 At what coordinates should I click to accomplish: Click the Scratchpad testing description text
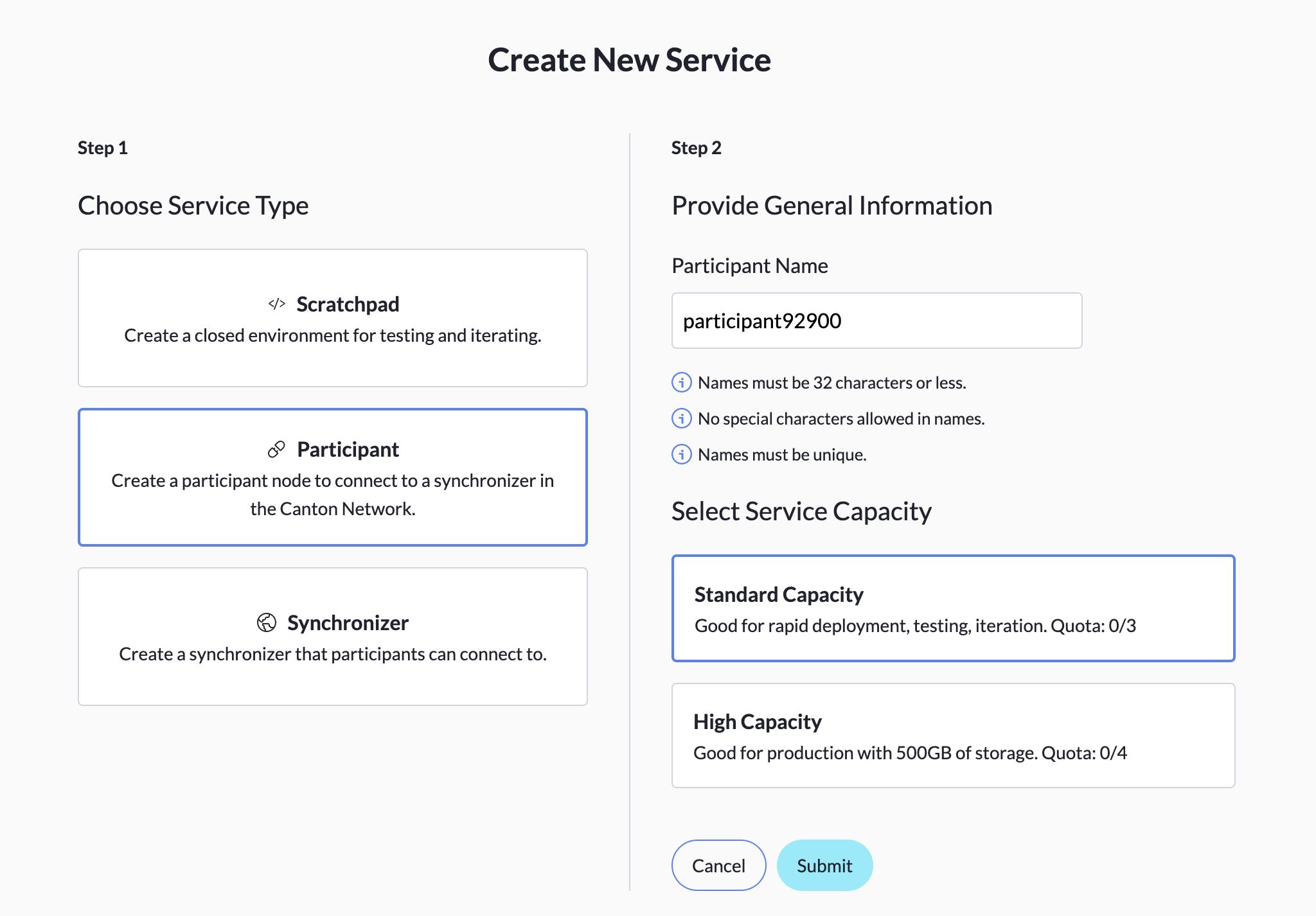(332, 335)
